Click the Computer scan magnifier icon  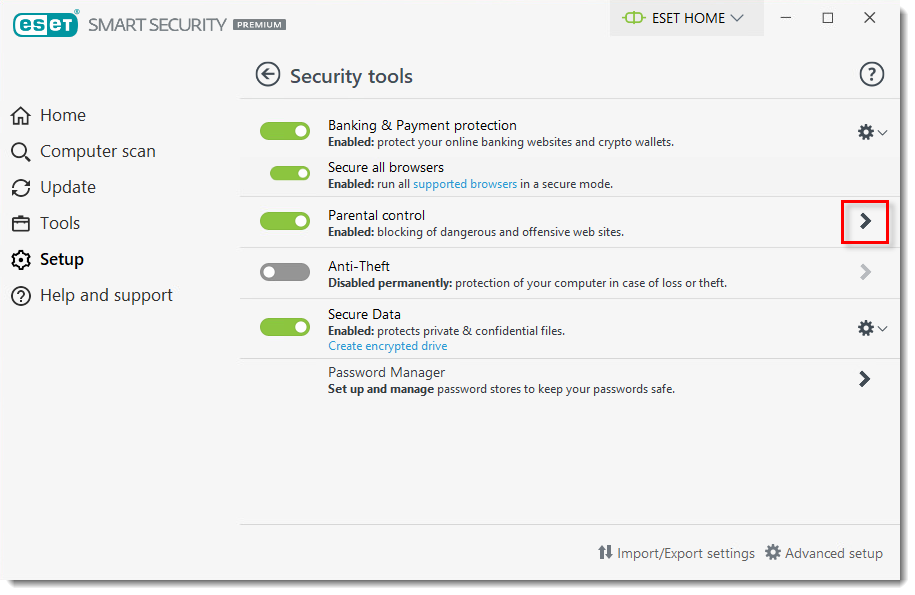pyautogui.click(x=21, y=152)
